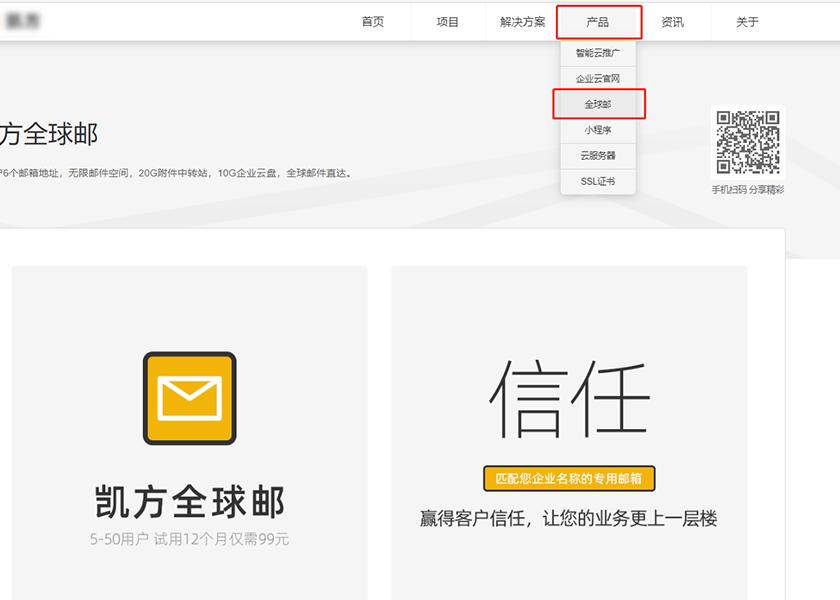
Task: Select the highlighted 全球邮 dropdown entry
Action: [x=599, y=104]
